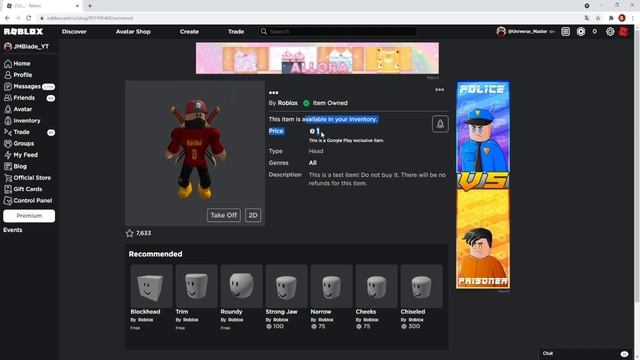This screenshot has height=360, width=640.
Task: Open the Avatar Shop tab
Action: click(133, 31)
